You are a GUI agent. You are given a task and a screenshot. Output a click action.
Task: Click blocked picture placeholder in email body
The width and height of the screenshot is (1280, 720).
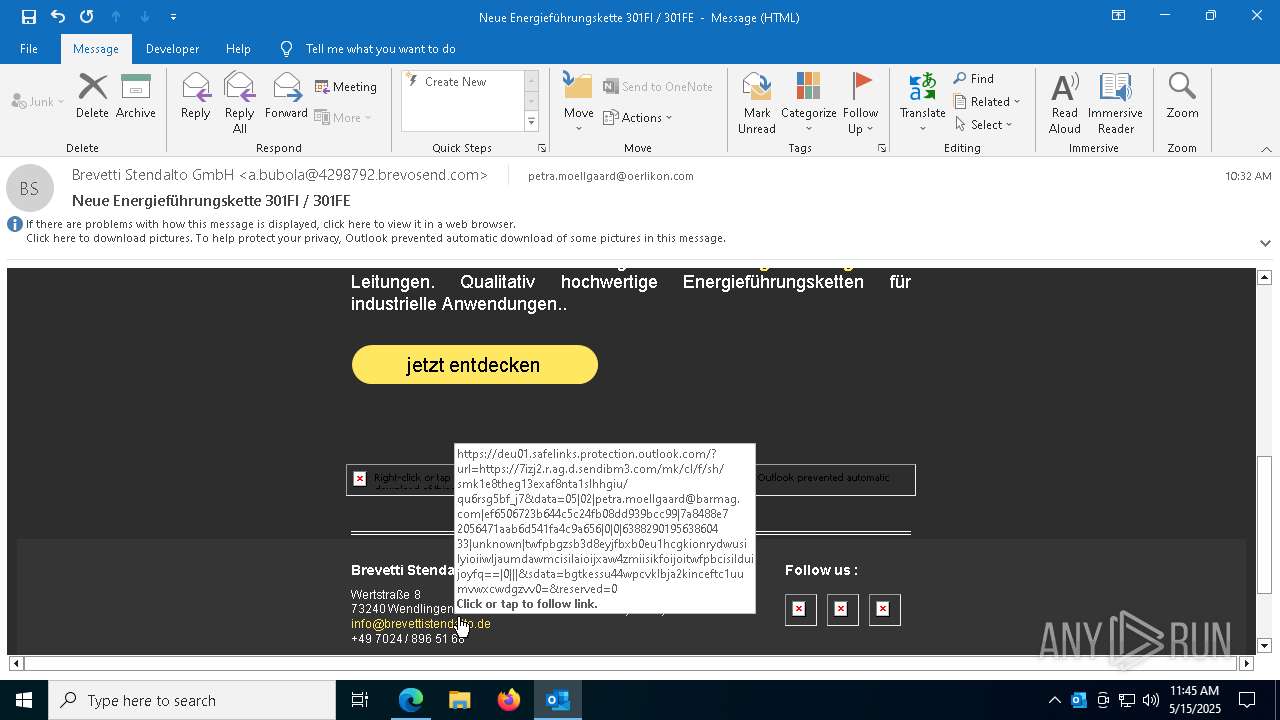click(400, 480)
